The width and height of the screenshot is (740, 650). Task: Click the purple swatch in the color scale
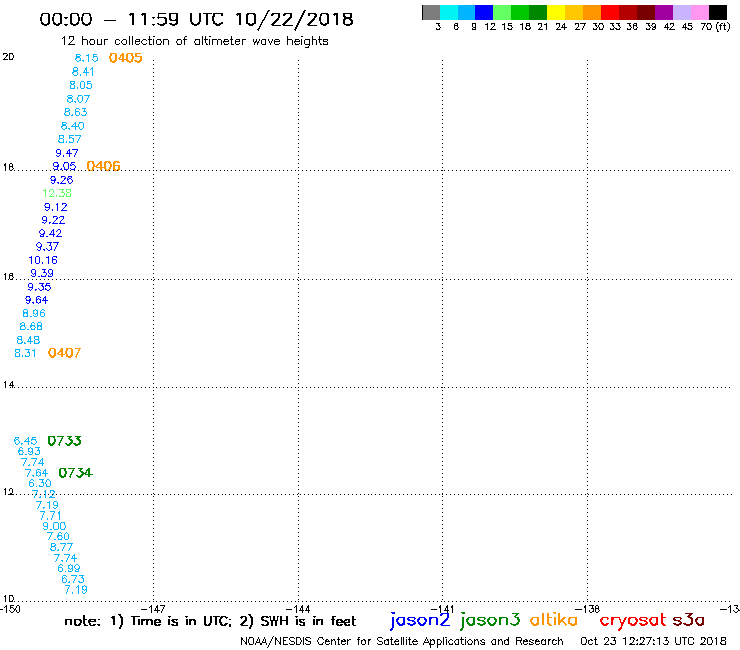click(664, 12)
